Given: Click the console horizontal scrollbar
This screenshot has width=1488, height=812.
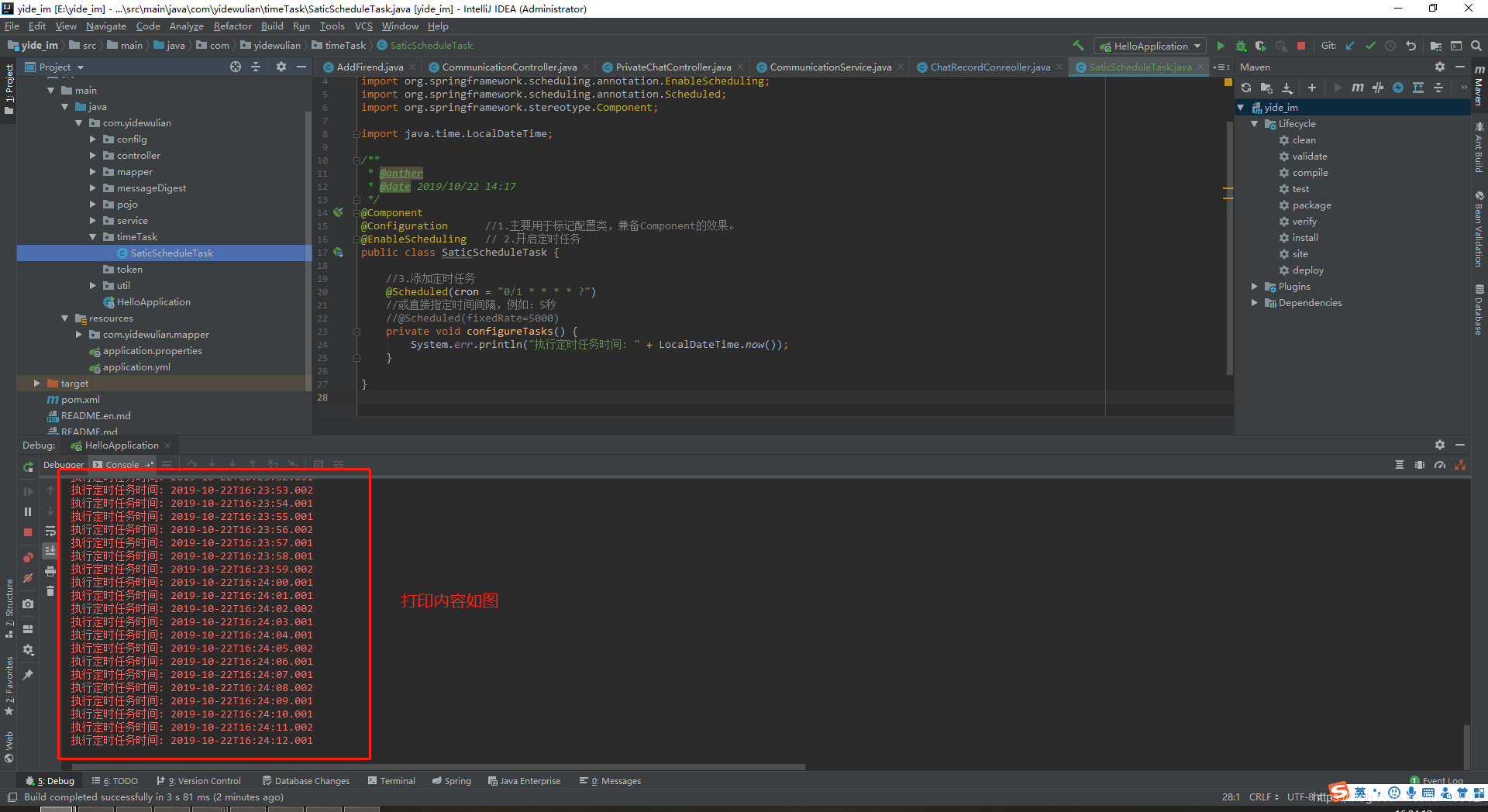Looking at the screenshot, I should pos(439,767).
